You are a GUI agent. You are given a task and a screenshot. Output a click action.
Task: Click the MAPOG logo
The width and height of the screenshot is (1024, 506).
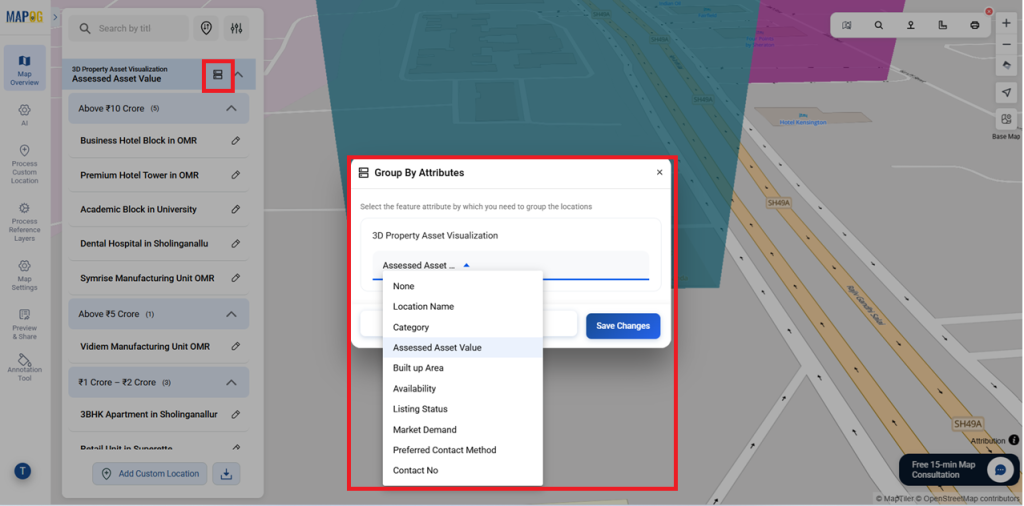click(24, 16)
